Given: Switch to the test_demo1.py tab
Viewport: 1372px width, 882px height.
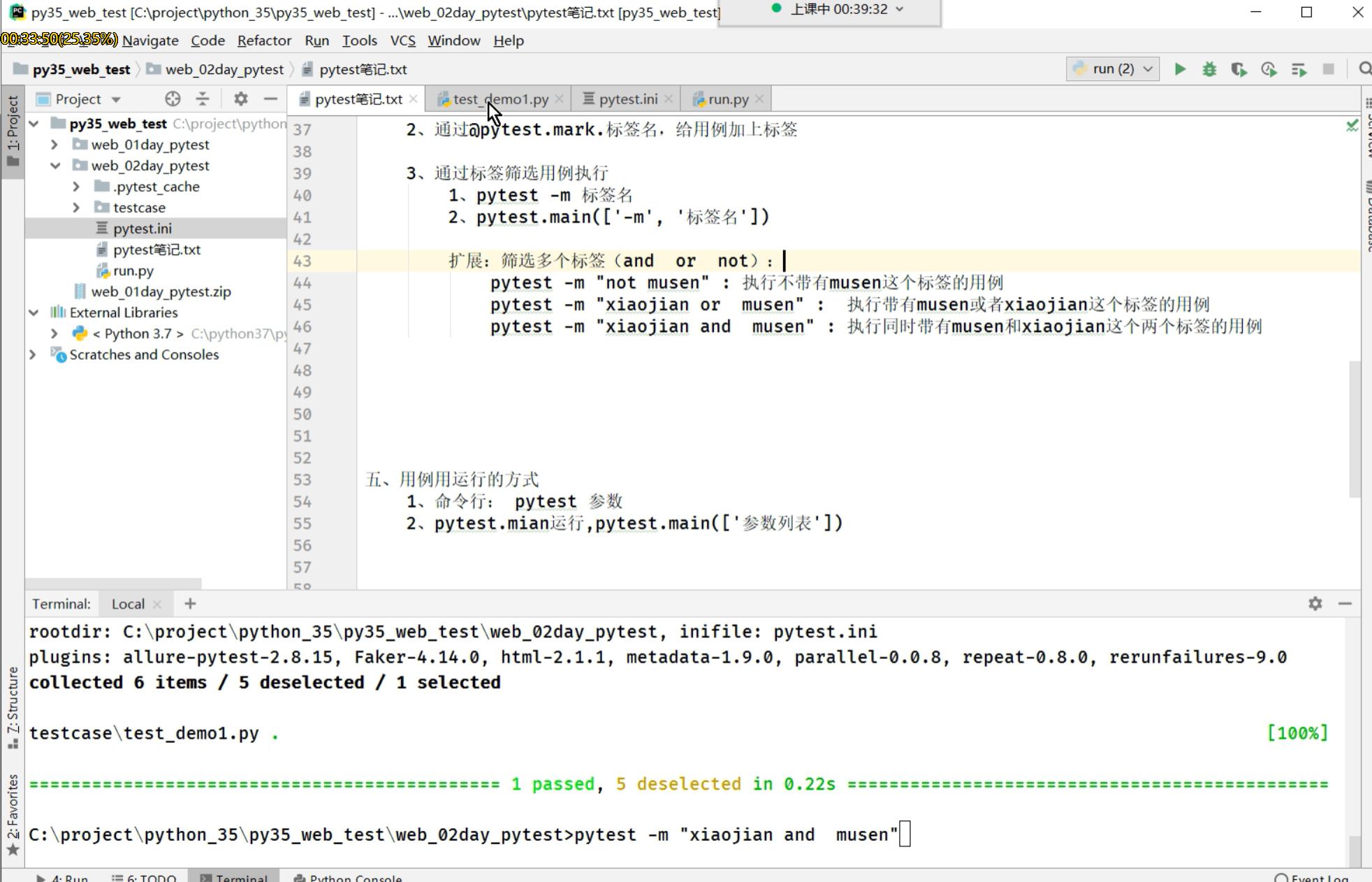Looking at the screenshot, I should tap(500, 99).
